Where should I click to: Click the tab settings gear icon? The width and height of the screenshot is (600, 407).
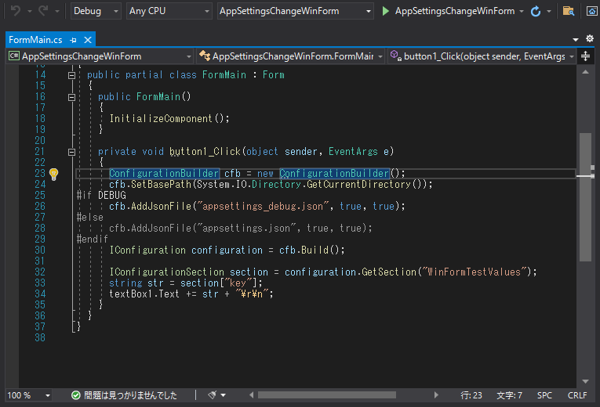(590, 39)
